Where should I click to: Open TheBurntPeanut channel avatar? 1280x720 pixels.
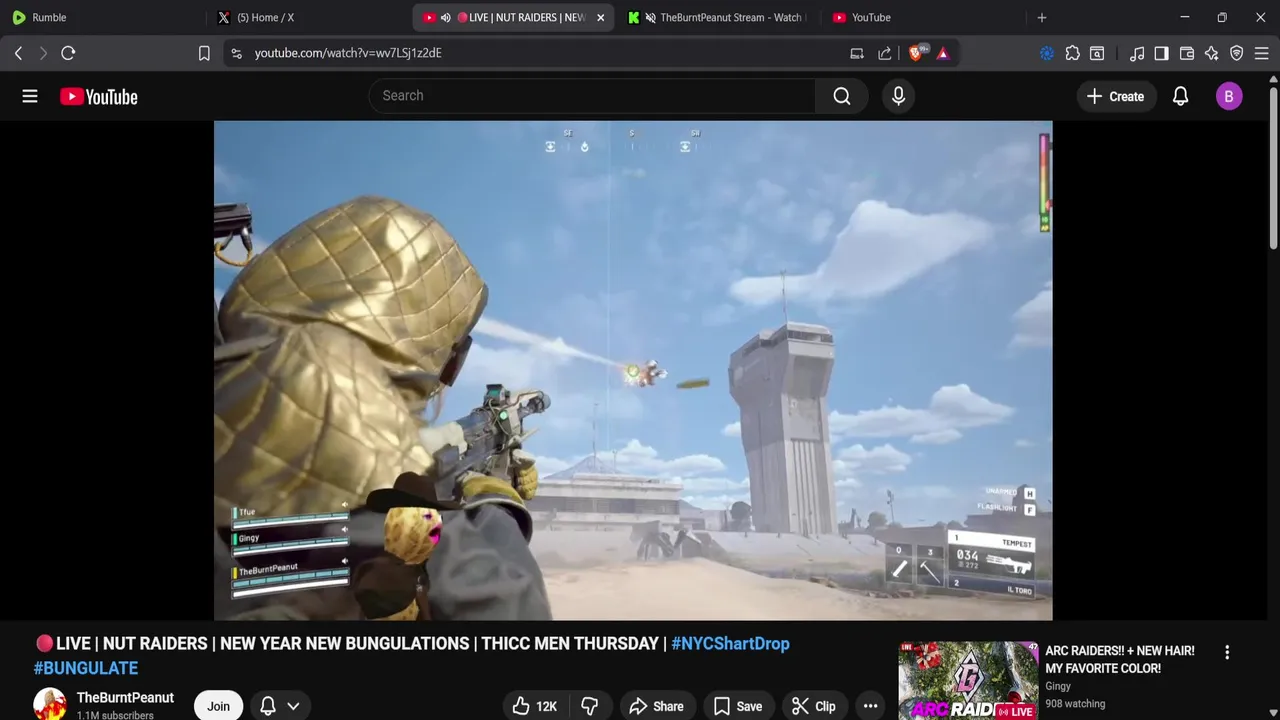(x=50, y=704)
